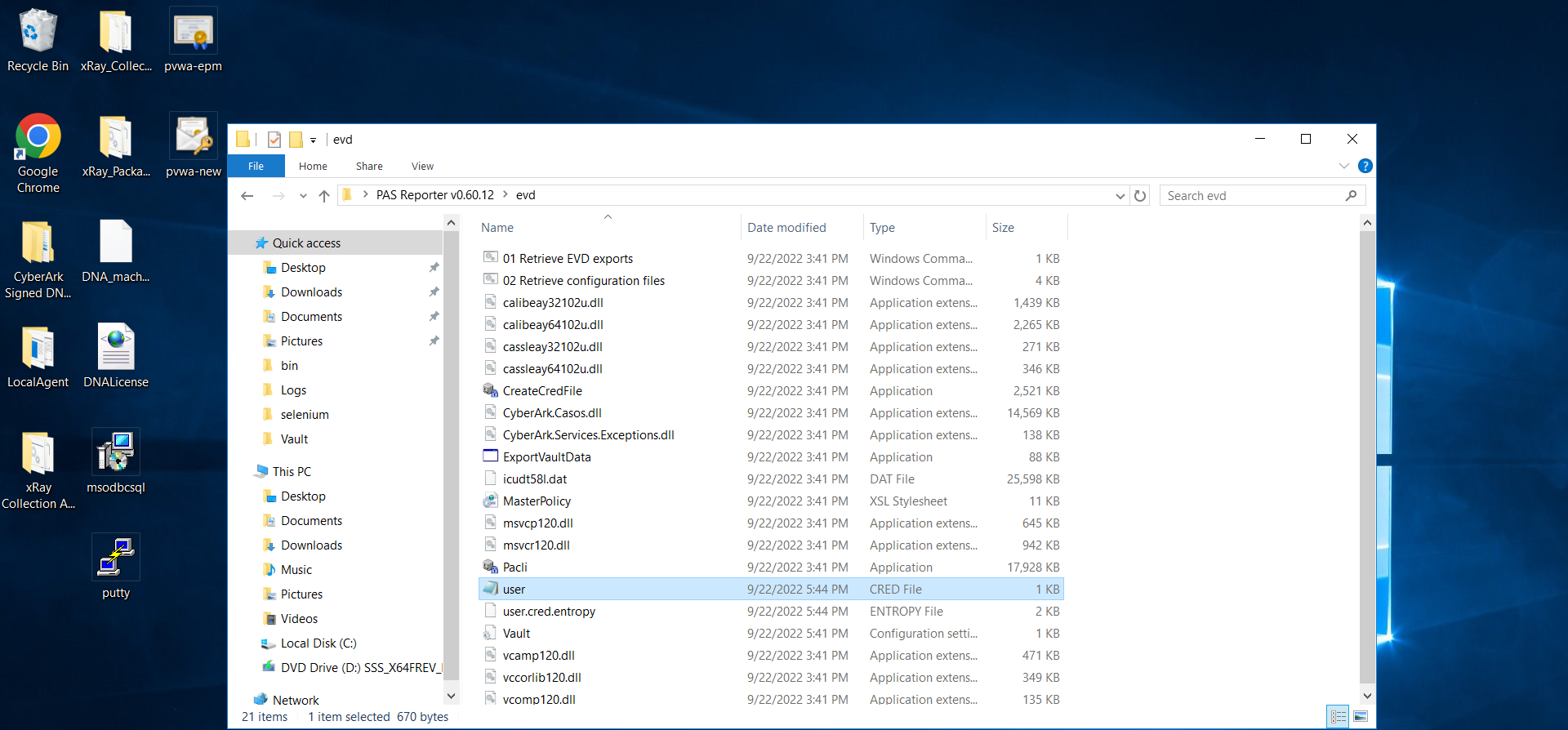Viewport: 1568px width, 730px height.
Task: Switch to Details view layout icon
Action: pyautogui.click(x=1338, y=716)
